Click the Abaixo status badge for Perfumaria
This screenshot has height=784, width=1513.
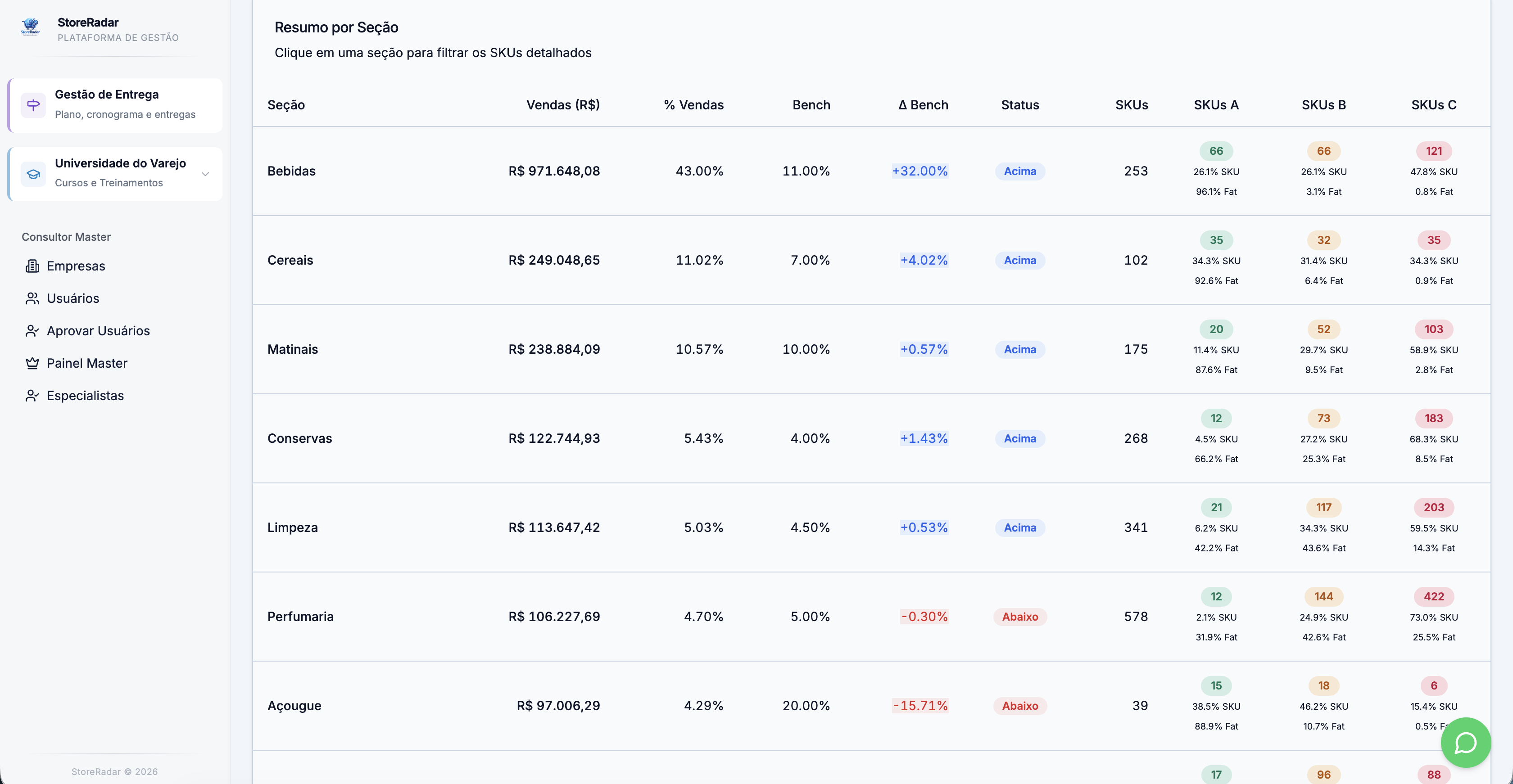point(1019,617)
